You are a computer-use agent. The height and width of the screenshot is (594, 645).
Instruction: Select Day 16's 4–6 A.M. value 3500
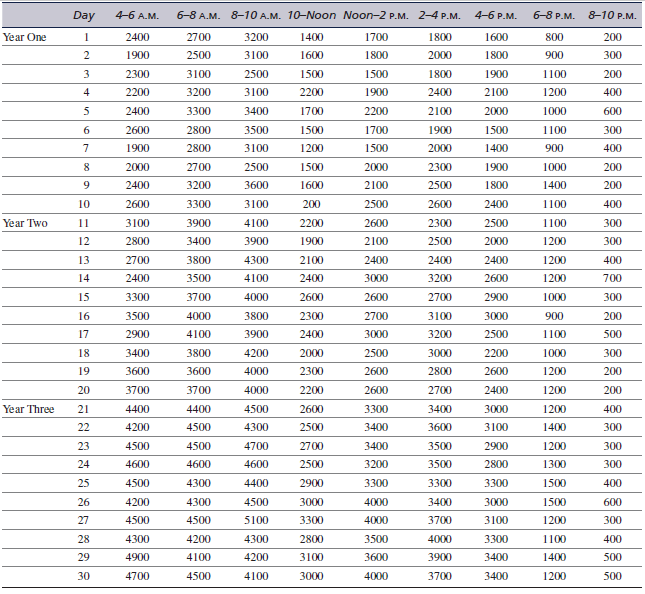137,316
